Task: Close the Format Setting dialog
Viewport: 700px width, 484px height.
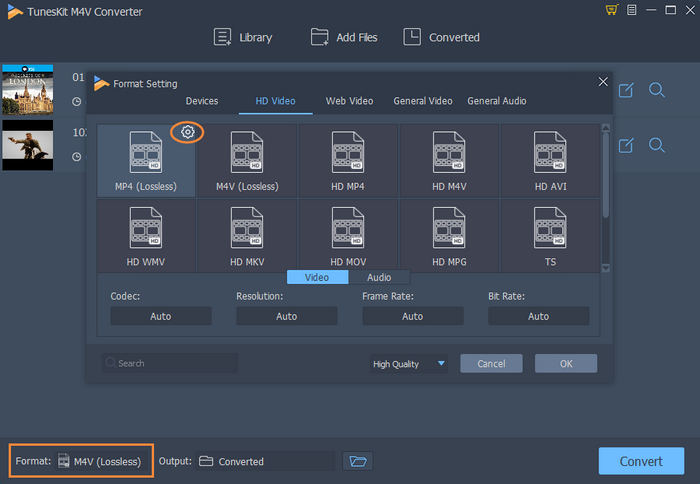Action: pyautogui.click(x=603, y=82)
